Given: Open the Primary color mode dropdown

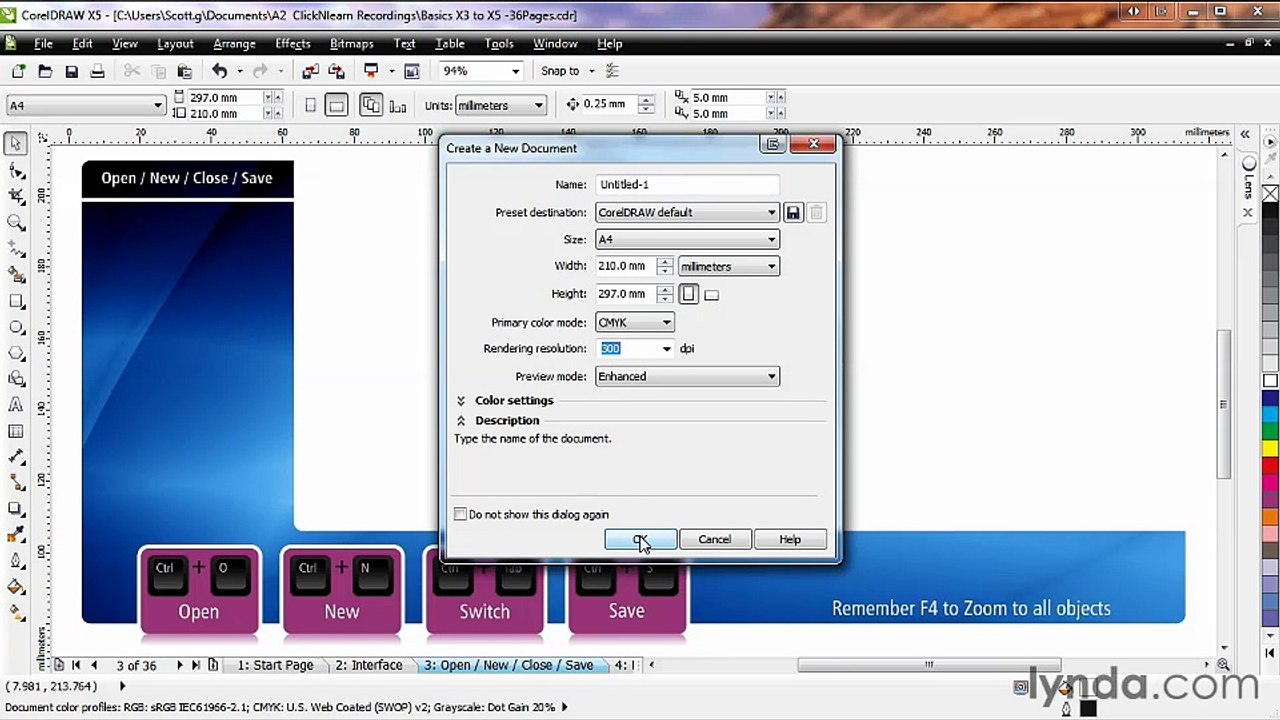Looking at the screenshot, I should point(635,322).
